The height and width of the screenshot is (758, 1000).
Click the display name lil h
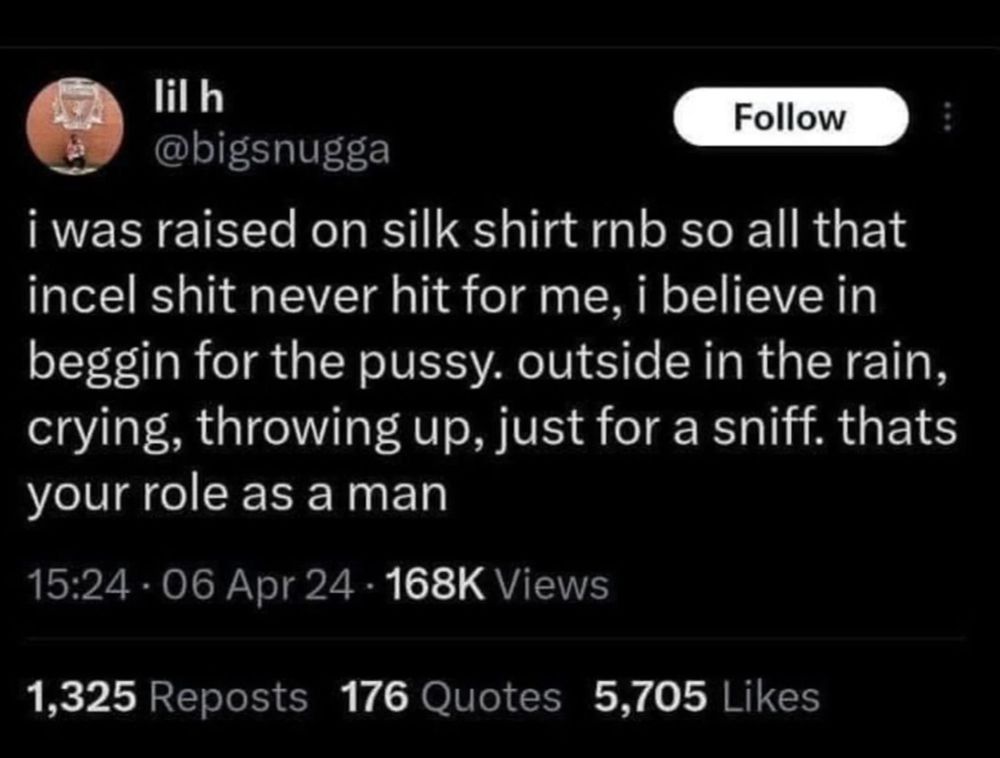(186, 98)
